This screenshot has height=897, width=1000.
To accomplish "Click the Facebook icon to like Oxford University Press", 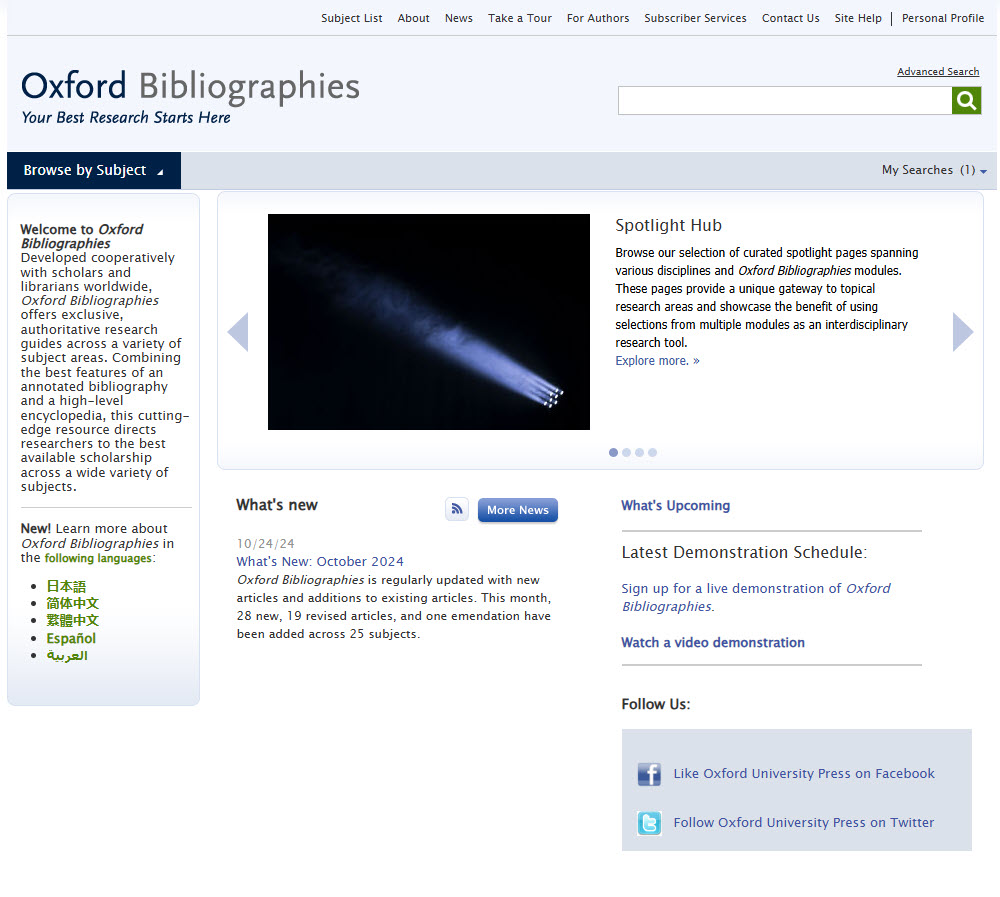I will tap(649, 773).
